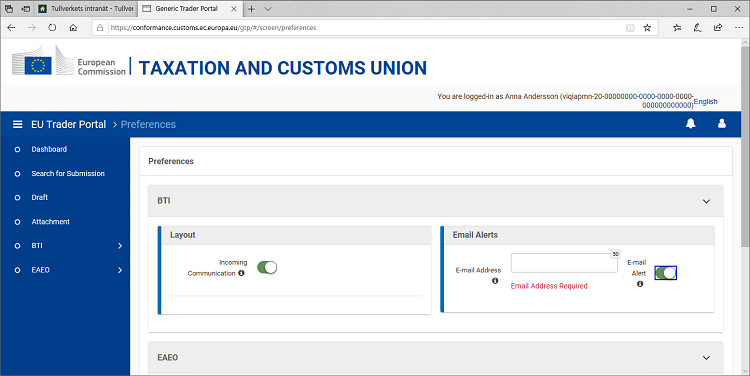Click the E-mail Address input field
The image size is (750, 376).
(564, 263)
